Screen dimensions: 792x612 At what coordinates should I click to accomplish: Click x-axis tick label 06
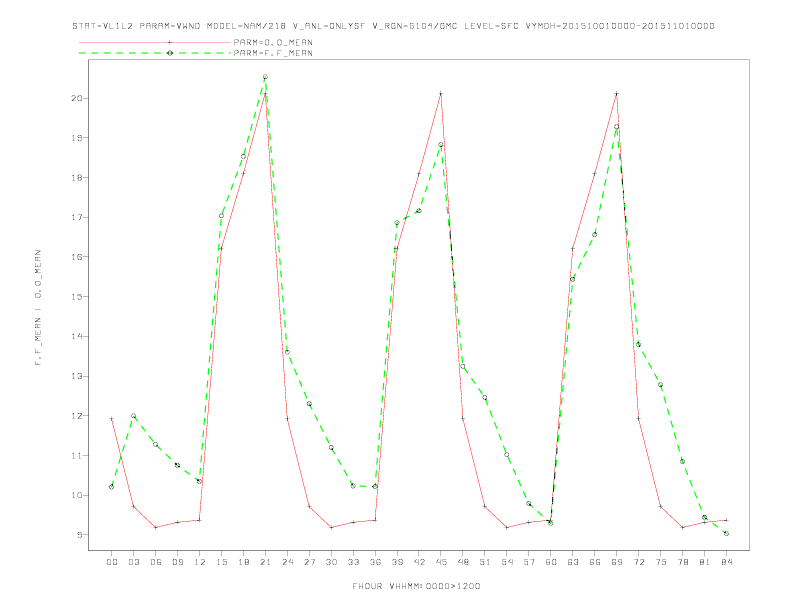click(156, 562)
